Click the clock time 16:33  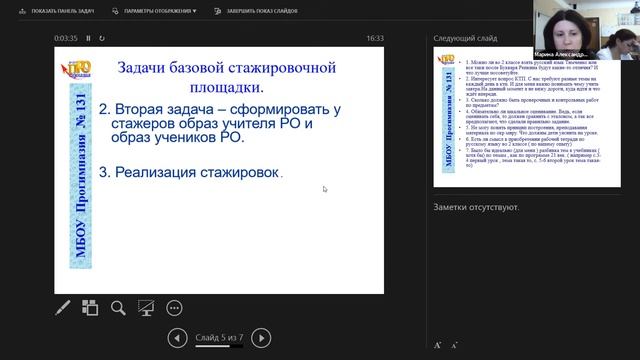[x=375, y=38]
